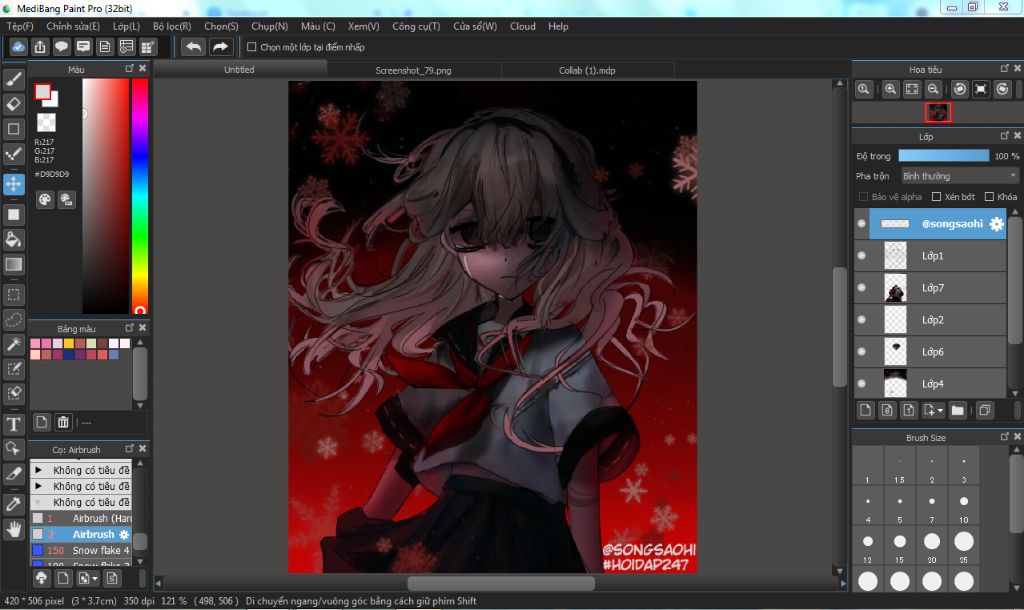The image size is (1024, 610).
Task: Open the color palette wheel icon
Action: (x=44, y=200)
